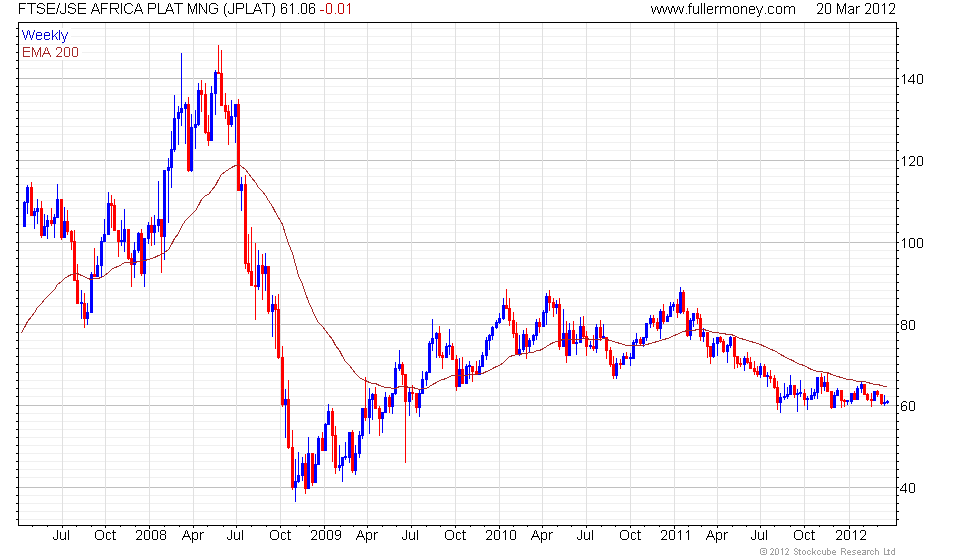Click the 120 price axis label
The image size is (980, 560).
pyautogui.click(x=911, y=161)
